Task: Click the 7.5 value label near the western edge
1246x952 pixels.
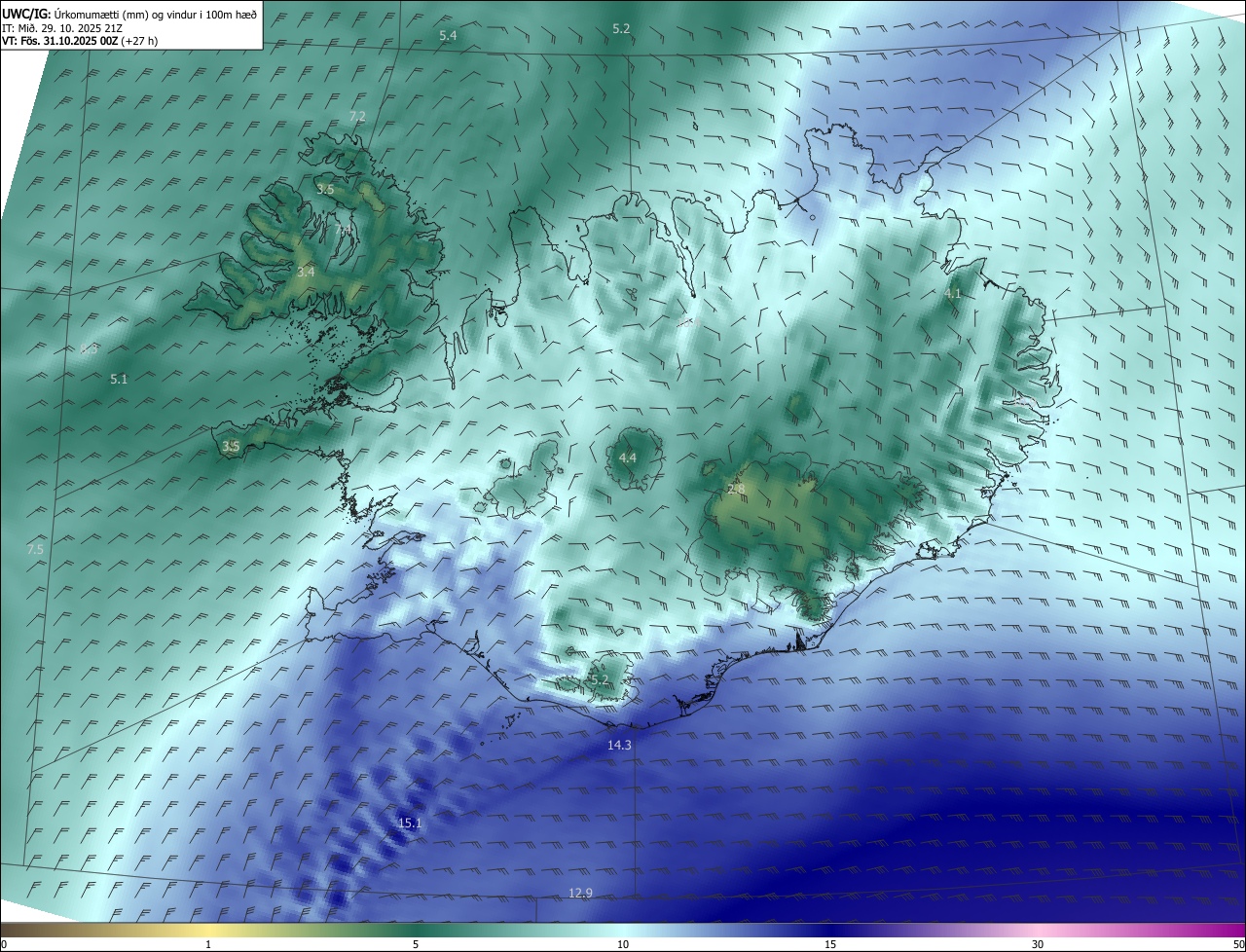Action: [35, 550]
